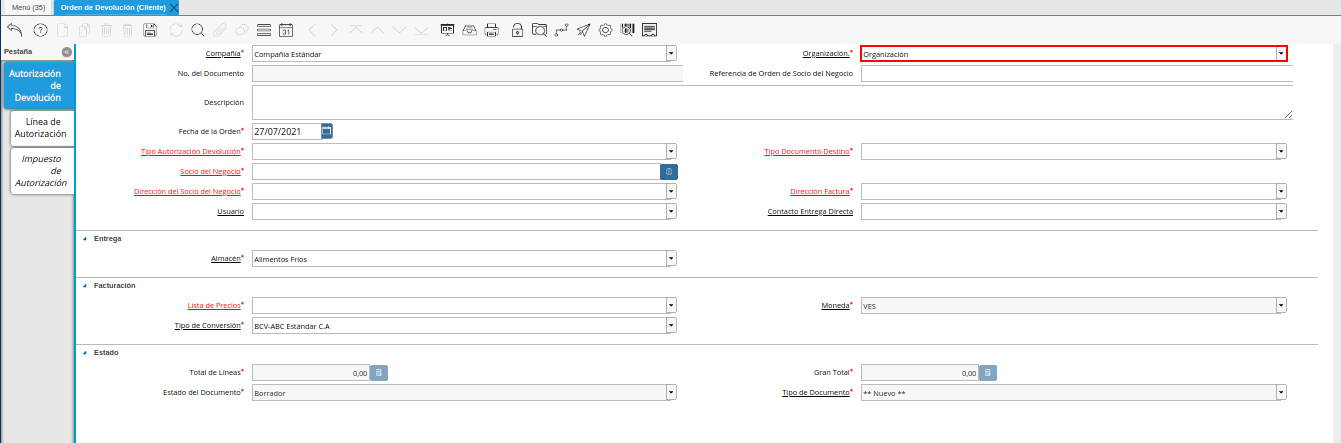
Task: Open Tipo Documento Destino dropdown
Action: (x=1281, y=151)
